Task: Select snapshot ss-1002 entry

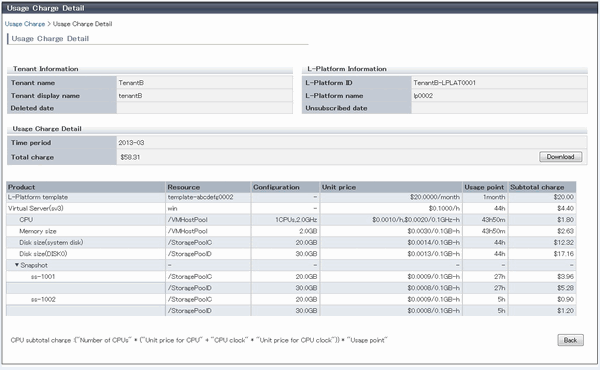Action: click(43, 299)
